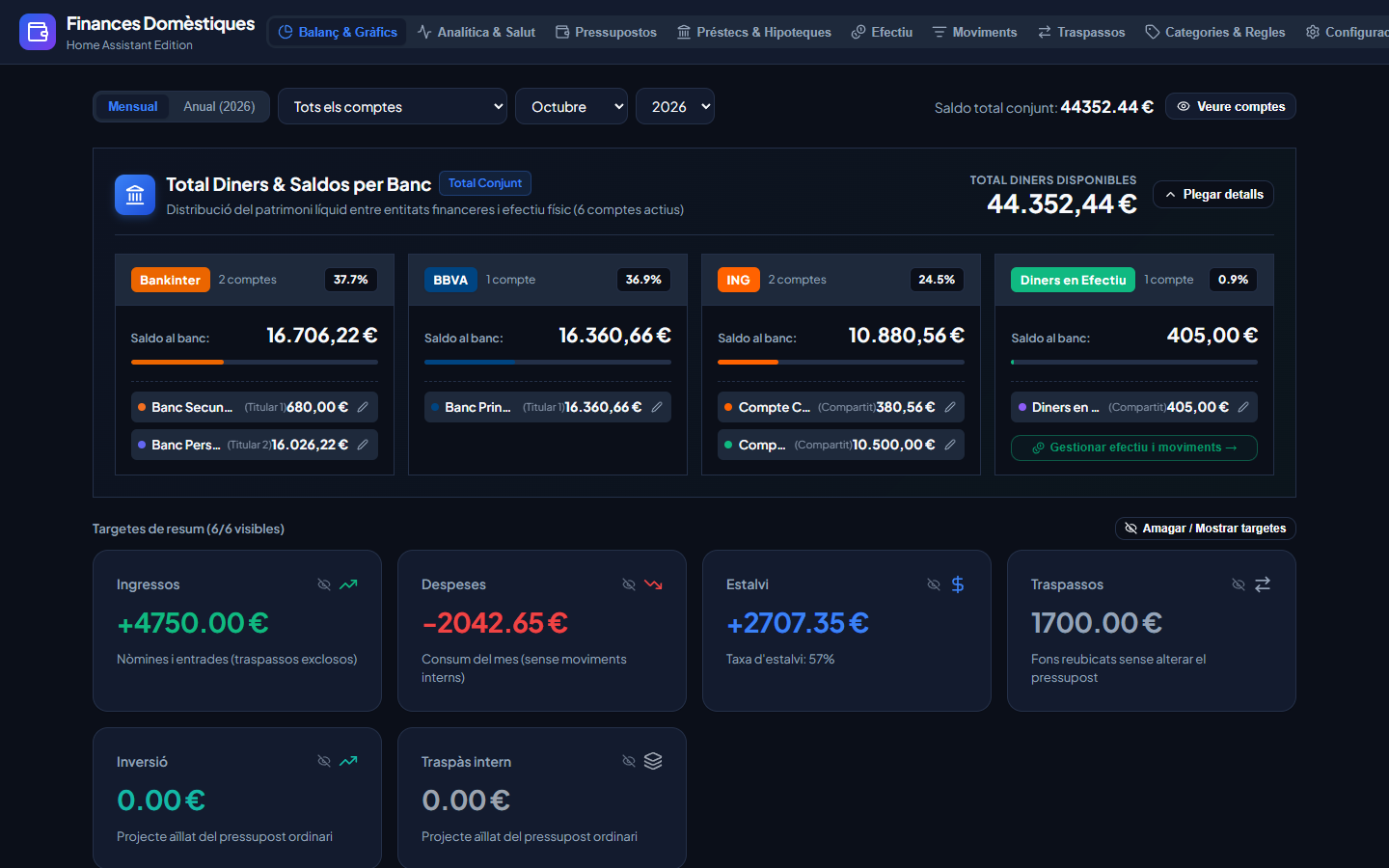Viewport: 1389px width, 868px height.
Task: Open the Traspassos navigation tab
Action: click(1081, 32)
